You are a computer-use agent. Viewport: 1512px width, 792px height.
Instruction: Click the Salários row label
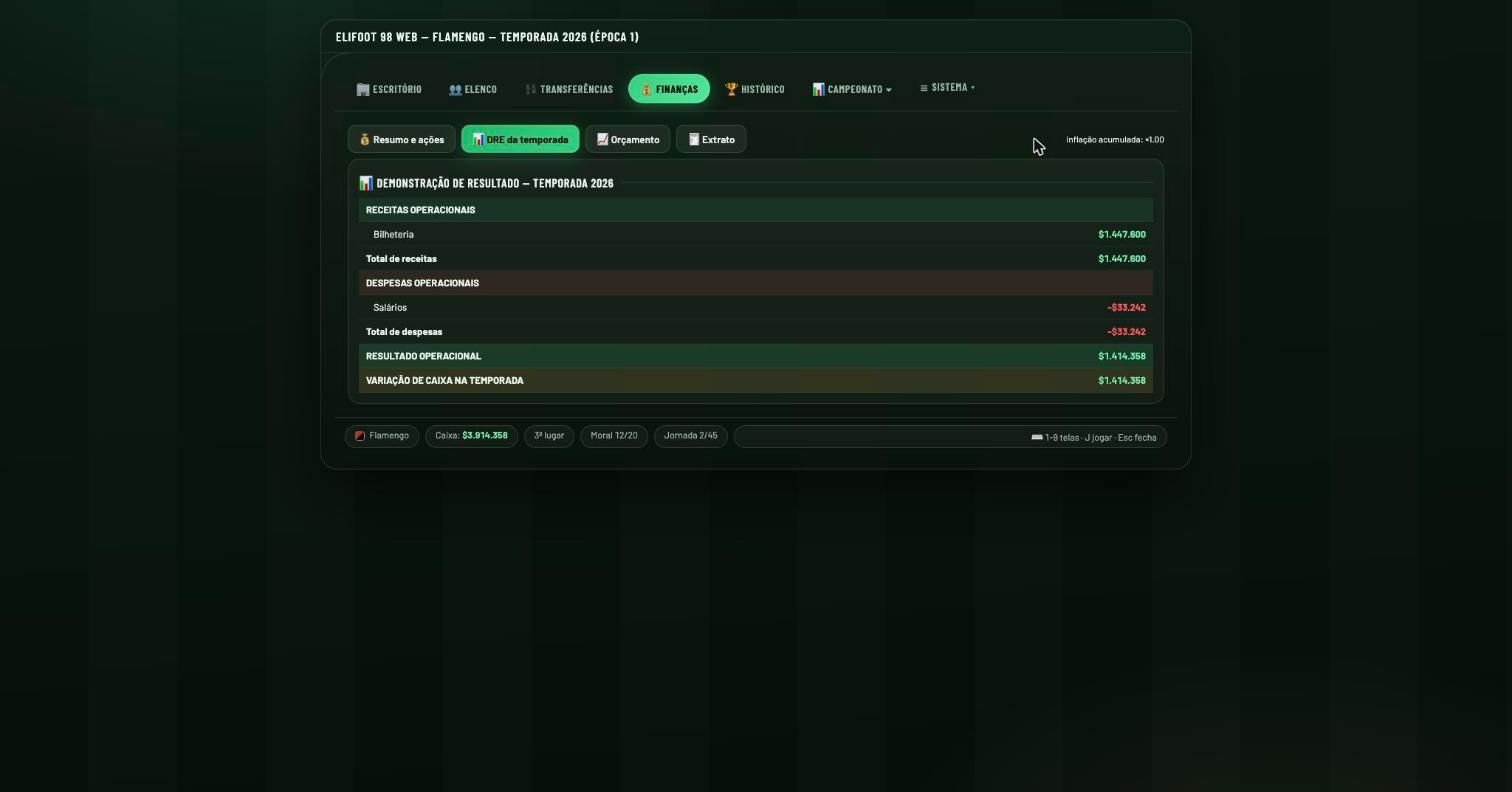[x=390, y=307]
